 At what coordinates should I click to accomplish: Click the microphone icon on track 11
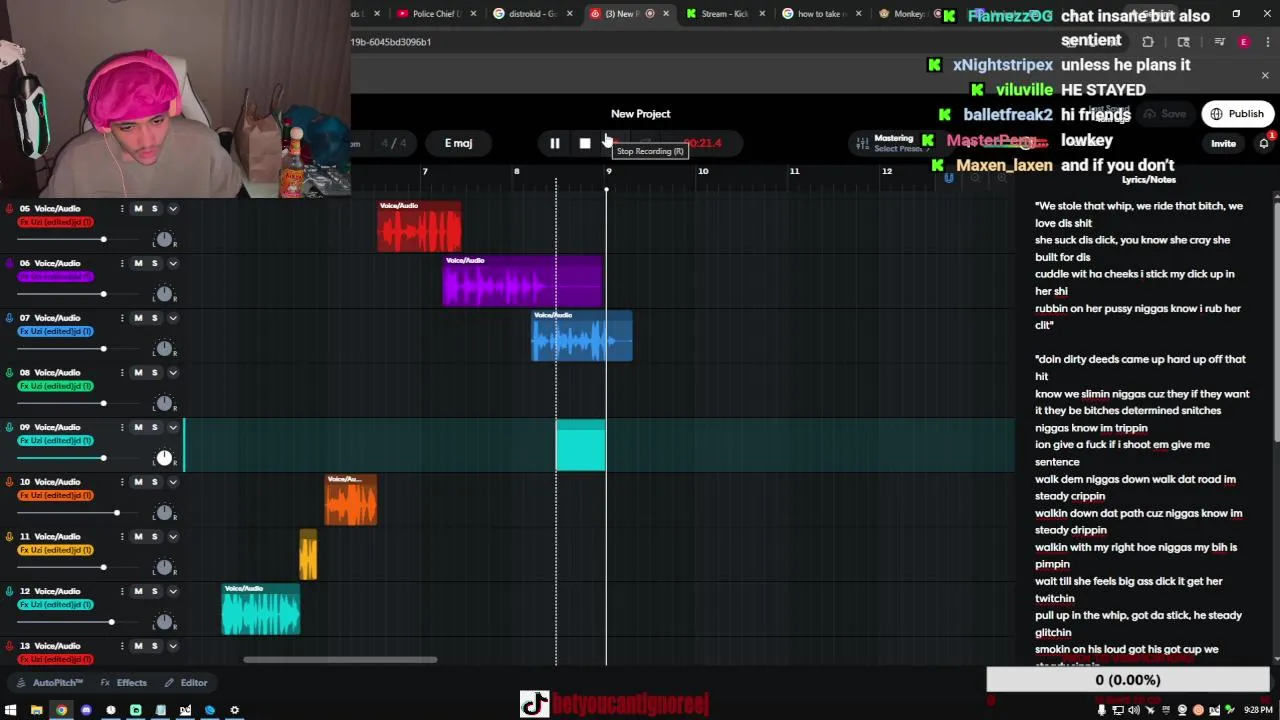pyautogui.click(x=10, y=536)
